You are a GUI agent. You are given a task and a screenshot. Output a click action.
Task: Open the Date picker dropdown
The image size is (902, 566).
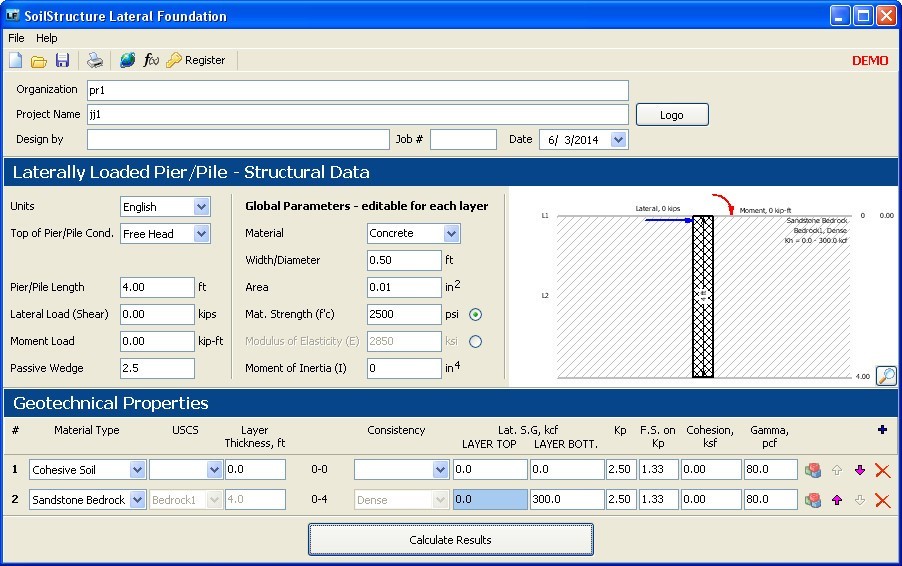click(618, 139)
